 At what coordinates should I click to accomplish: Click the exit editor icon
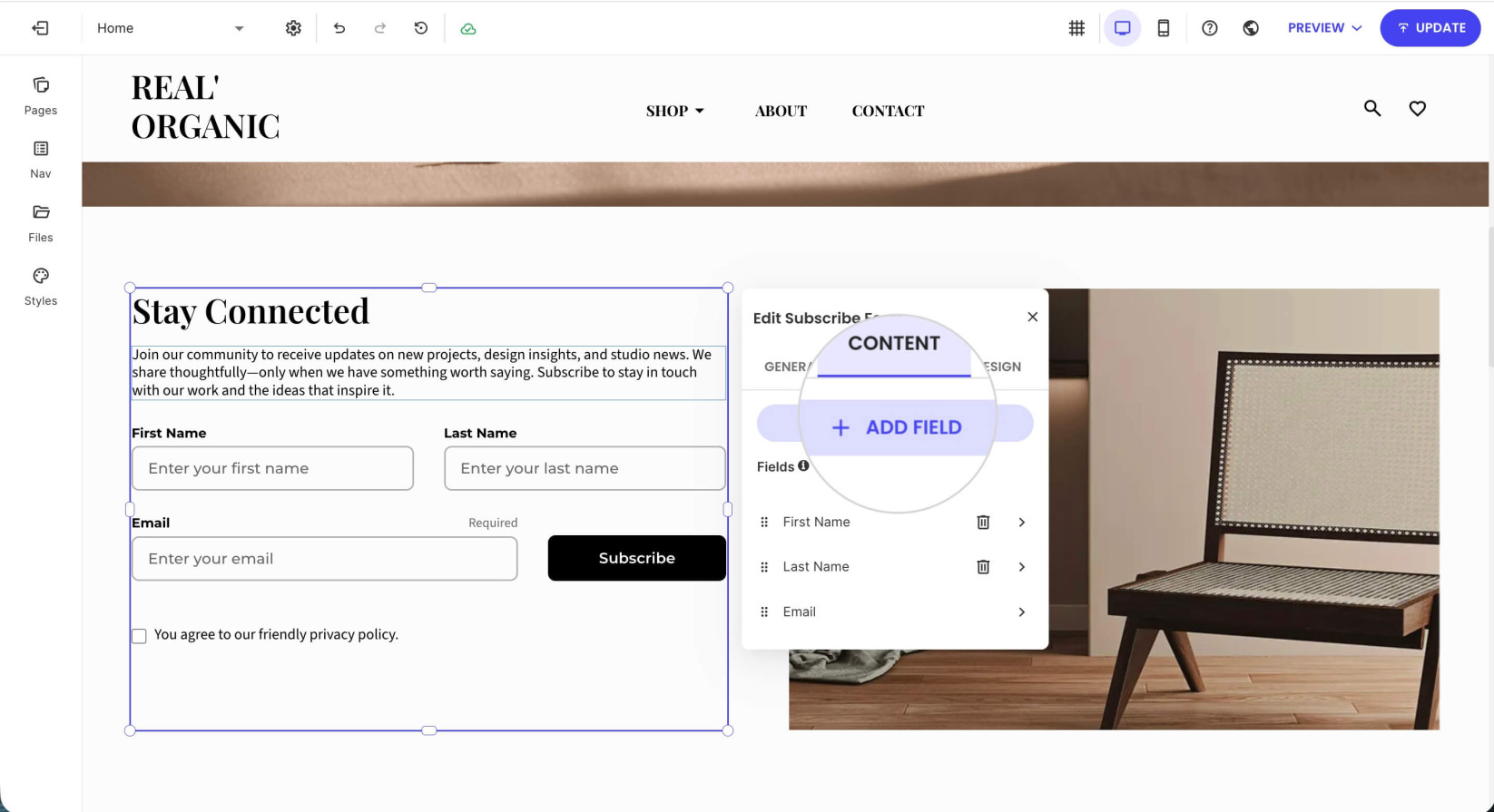point(41,28)
